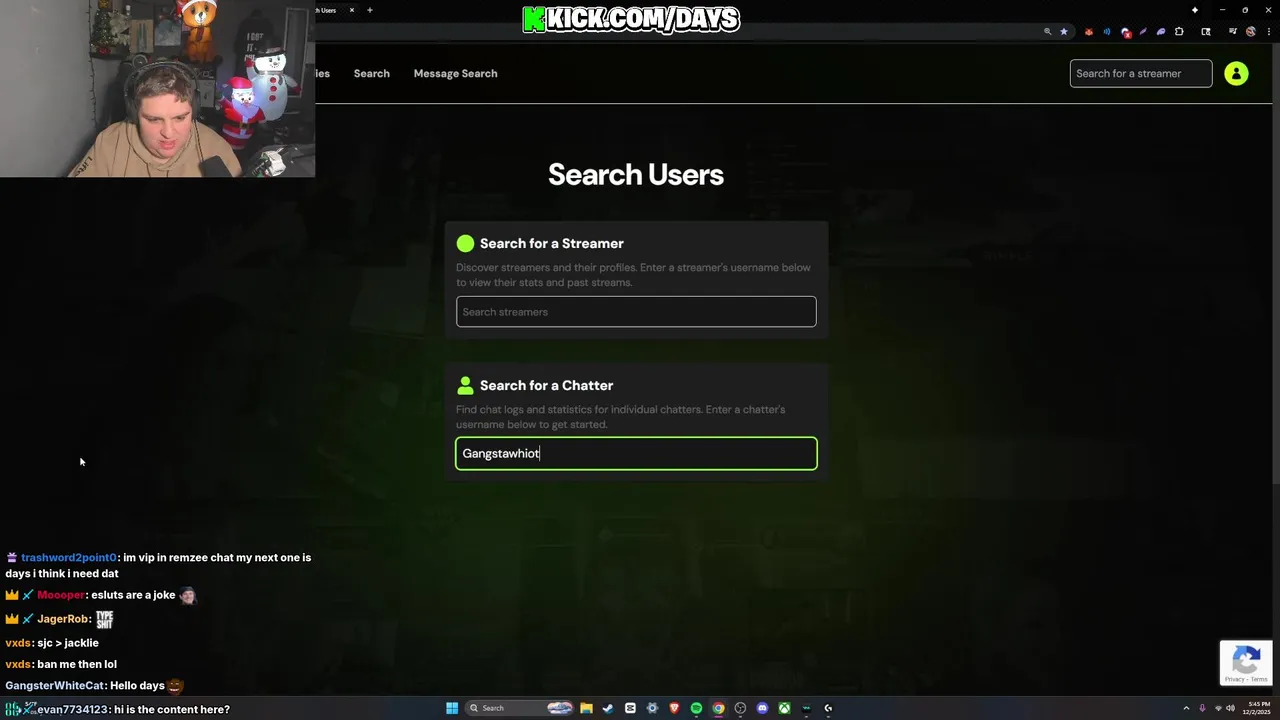Image resolution: width=1280 pixels, height=720 pixels.
Task: Focus the header 'Search for a streamer' field
Action: 1141,73
